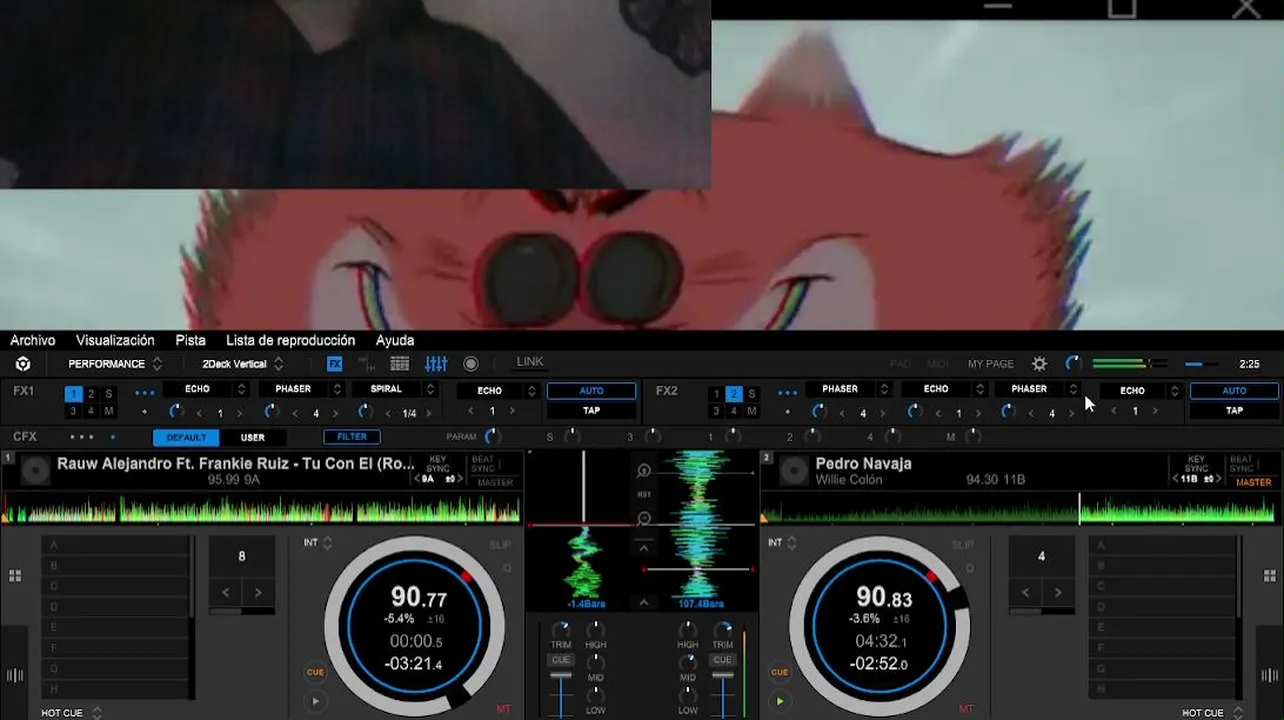Toggle the FX panel icon

[335, 364]
